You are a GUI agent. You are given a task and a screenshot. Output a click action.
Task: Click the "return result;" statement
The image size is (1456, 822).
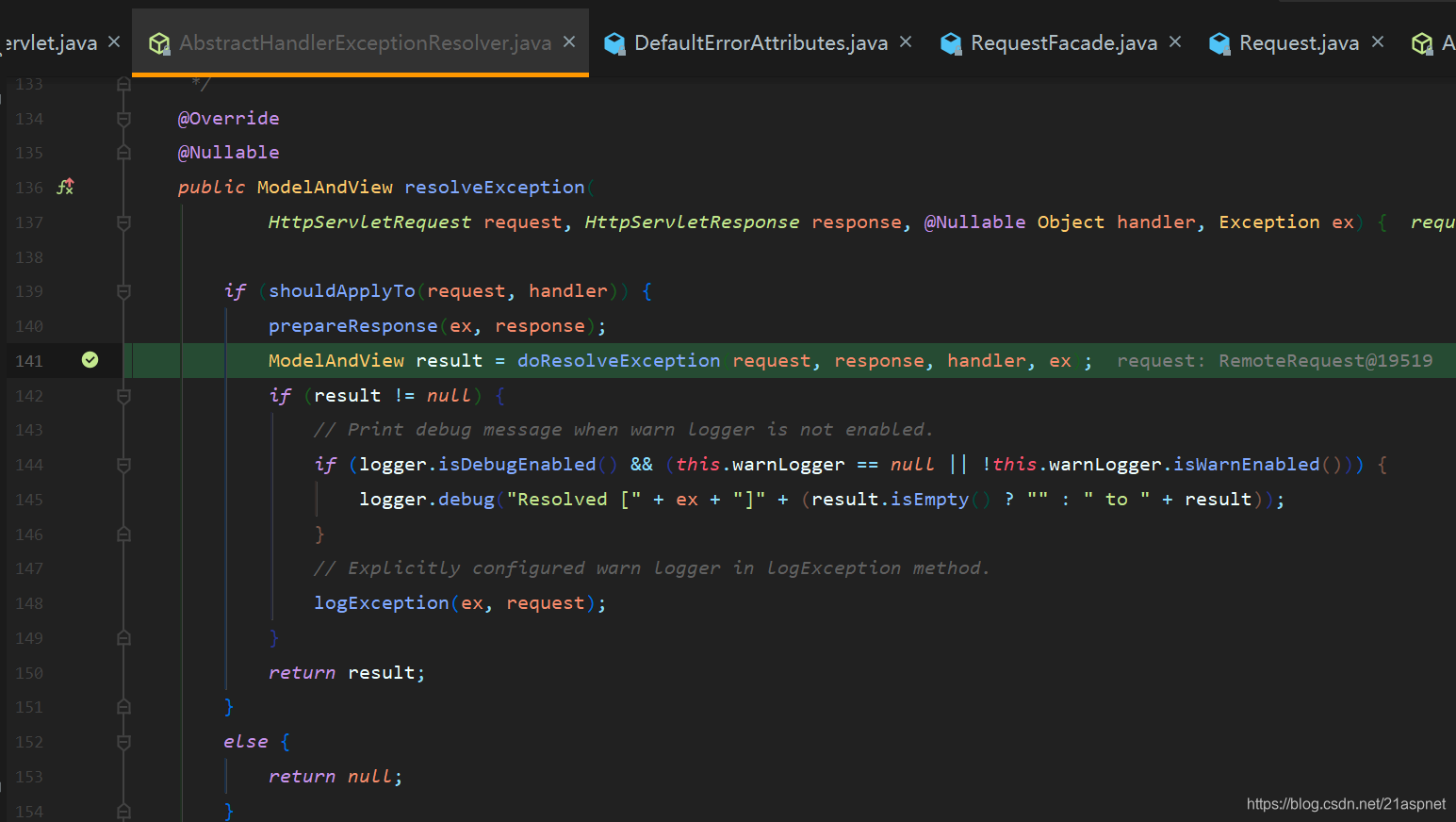347,673
